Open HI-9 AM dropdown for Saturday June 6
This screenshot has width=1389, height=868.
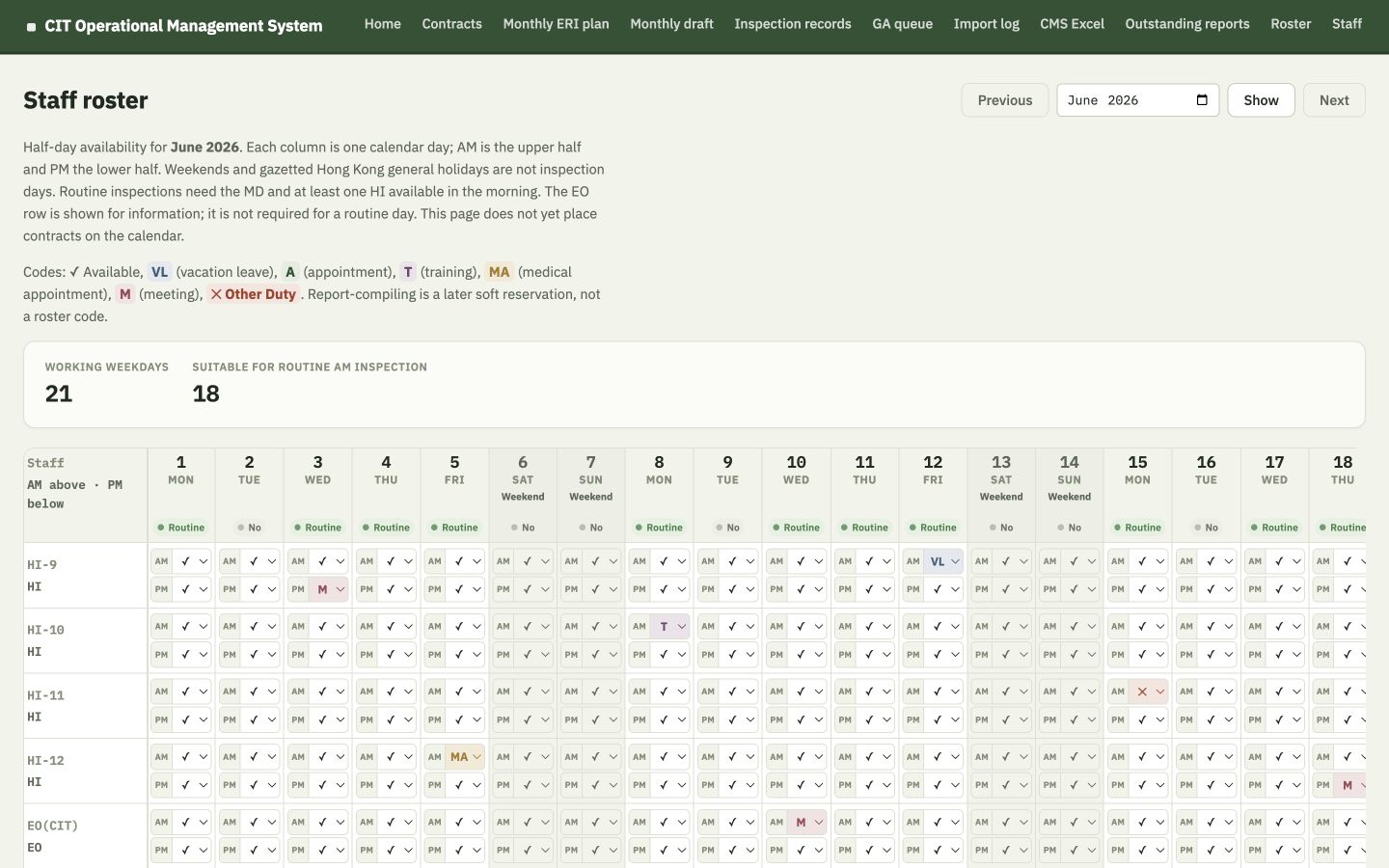click(x=533, y=561)
